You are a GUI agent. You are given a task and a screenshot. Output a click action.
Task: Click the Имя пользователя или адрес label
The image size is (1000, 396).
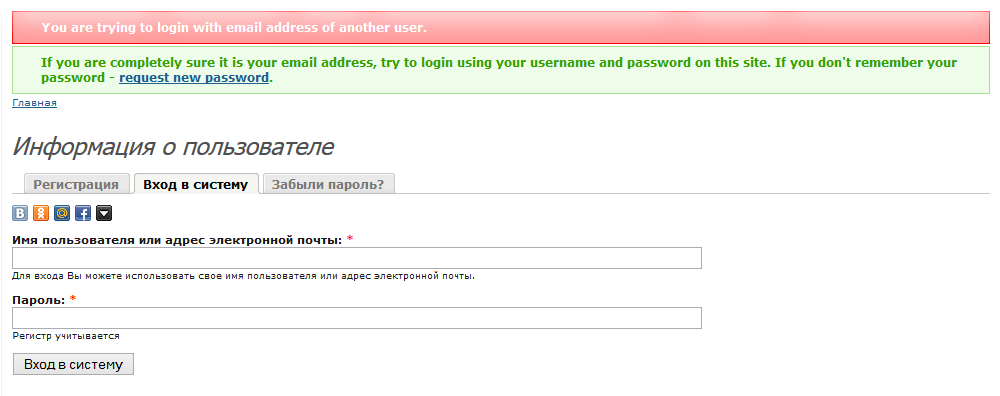177,240
